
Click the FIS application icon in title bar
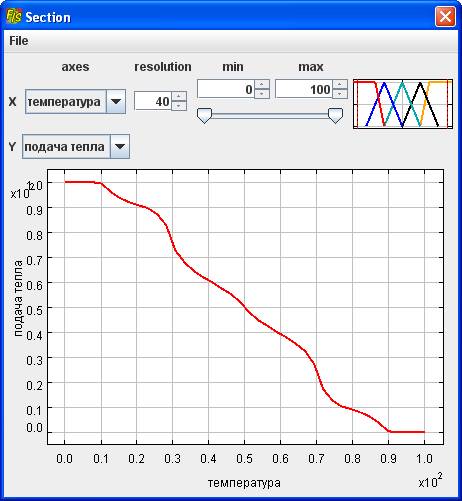click(14, 16)
